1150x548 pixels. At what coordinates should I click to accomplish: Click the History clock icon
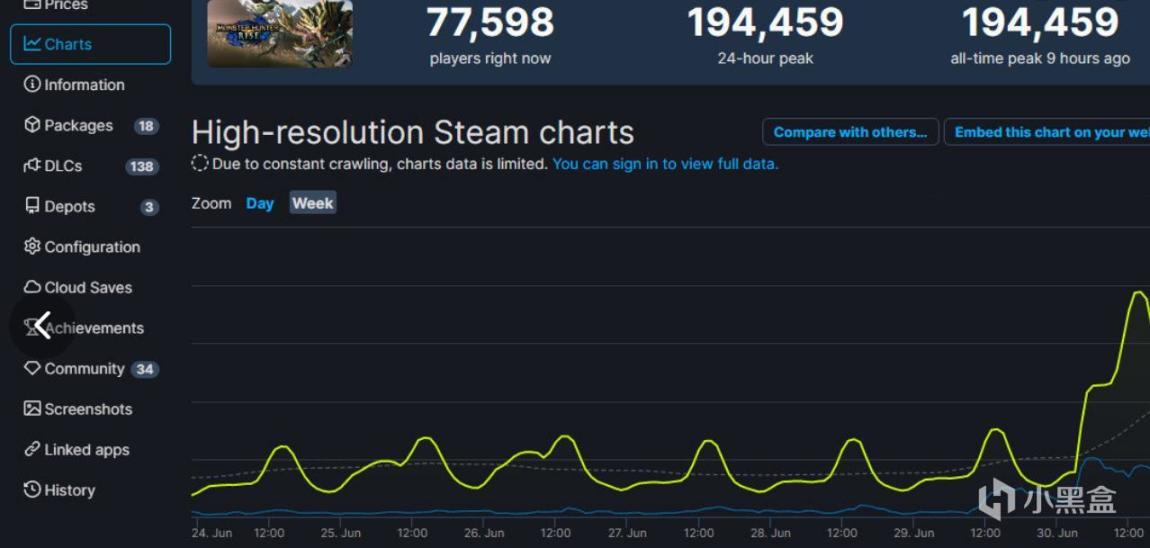[32, 490]
